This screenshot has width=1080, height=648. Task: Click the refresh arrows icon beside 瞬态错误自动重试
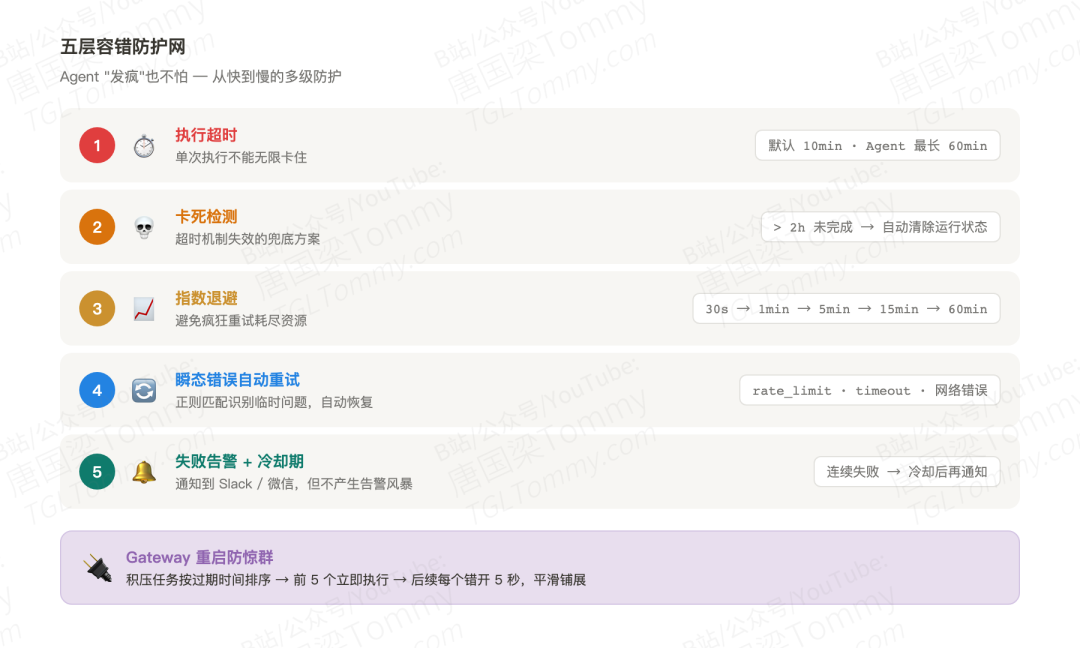coord(144,390)
